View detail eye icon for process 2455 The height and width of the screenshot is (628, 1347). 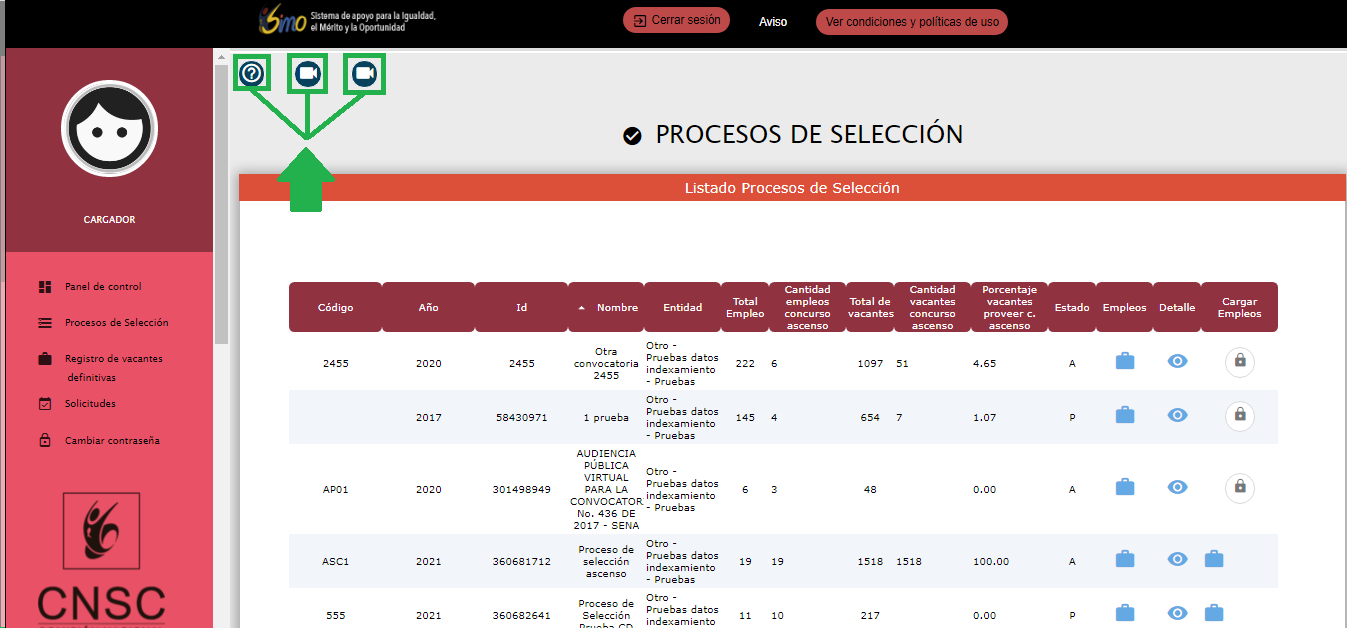(x=1177, y=362)
